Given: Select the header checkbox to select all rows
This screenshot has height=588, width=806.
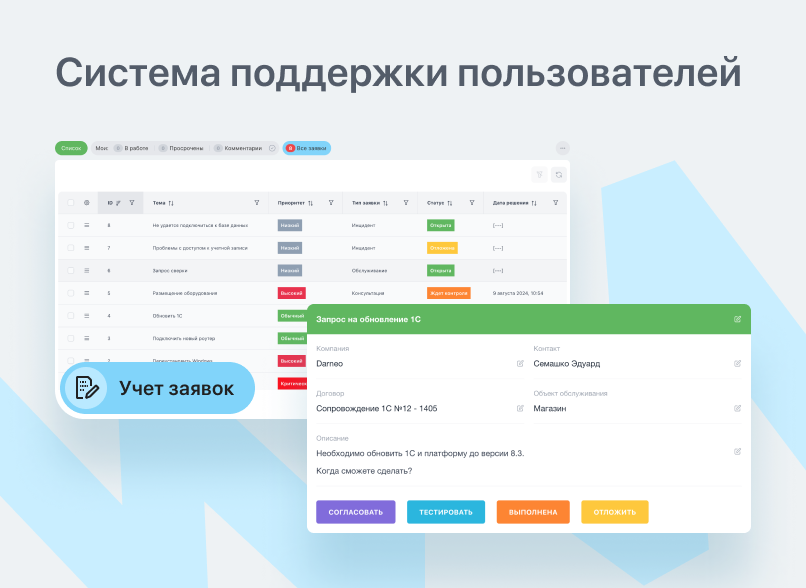Looking at the screenshot, I should [70, 200].
